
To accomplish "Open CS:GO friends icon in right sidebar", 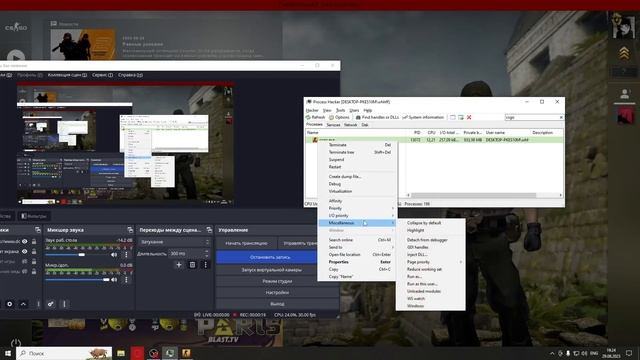I will click(x=624, y=94).
